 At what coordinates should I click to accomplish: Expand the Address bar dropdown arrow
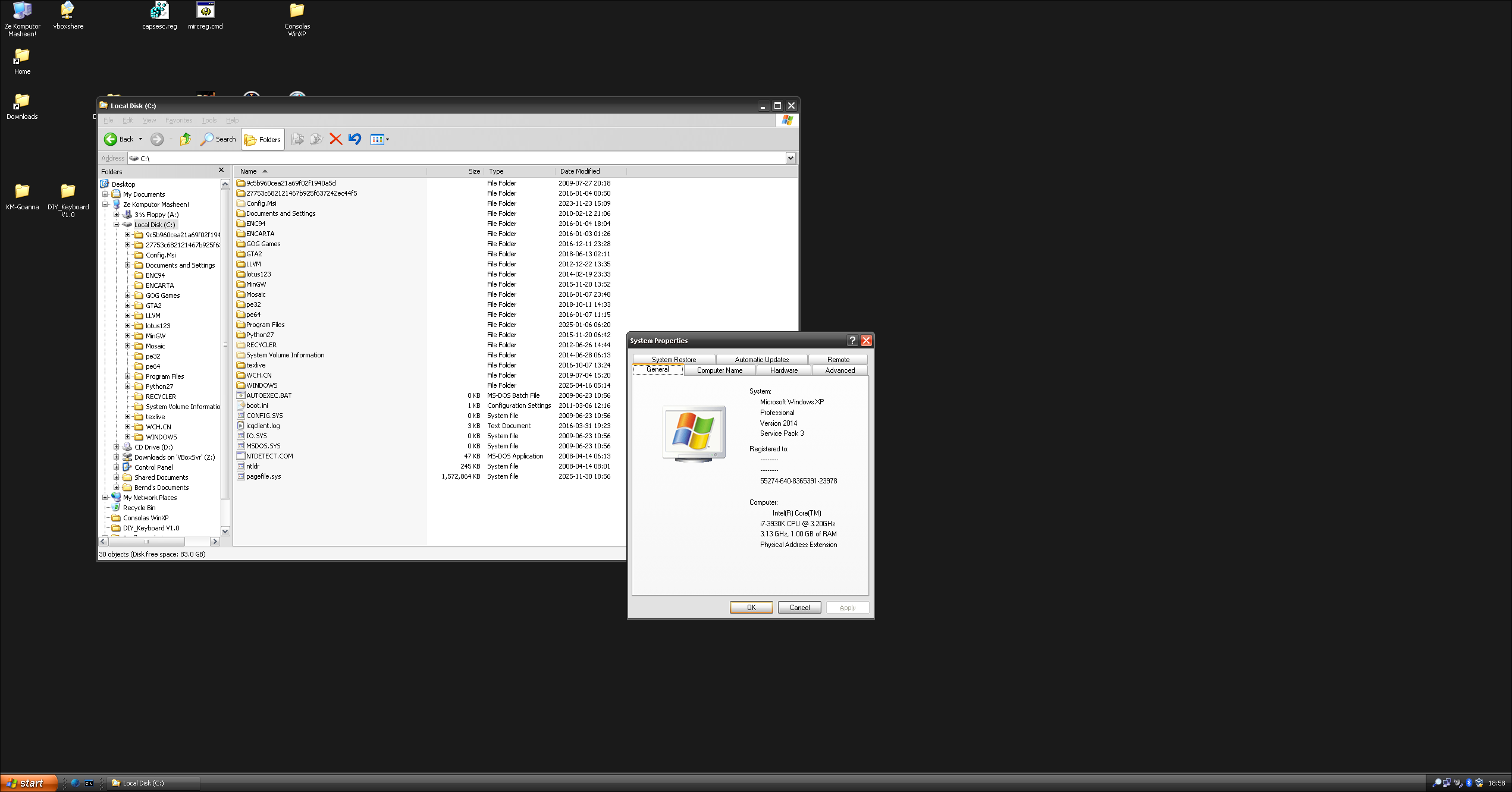click(790, 158)
